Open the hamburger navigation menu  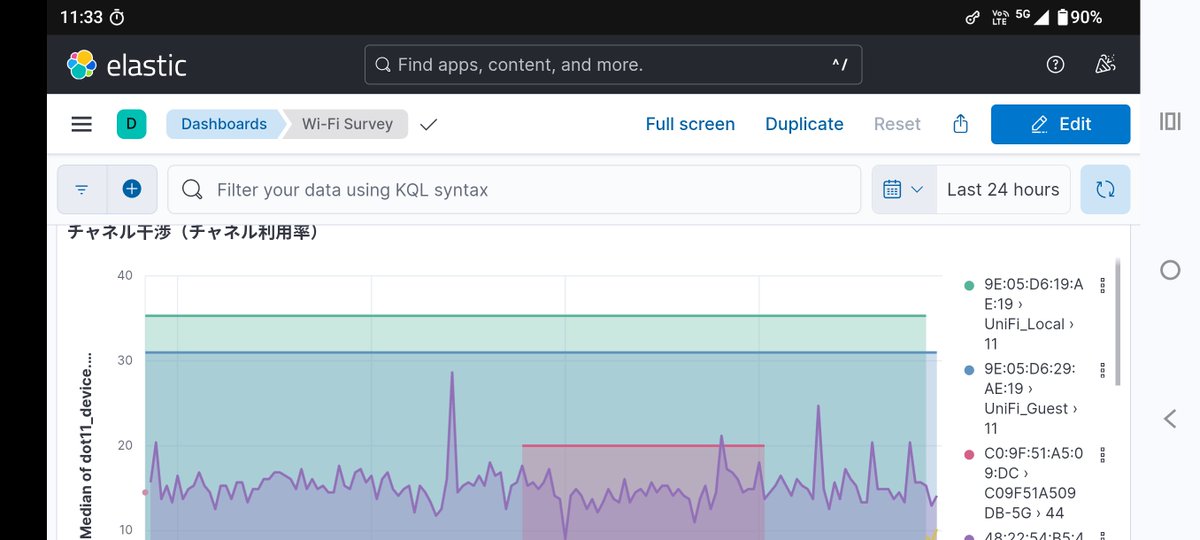pos(82,124)
